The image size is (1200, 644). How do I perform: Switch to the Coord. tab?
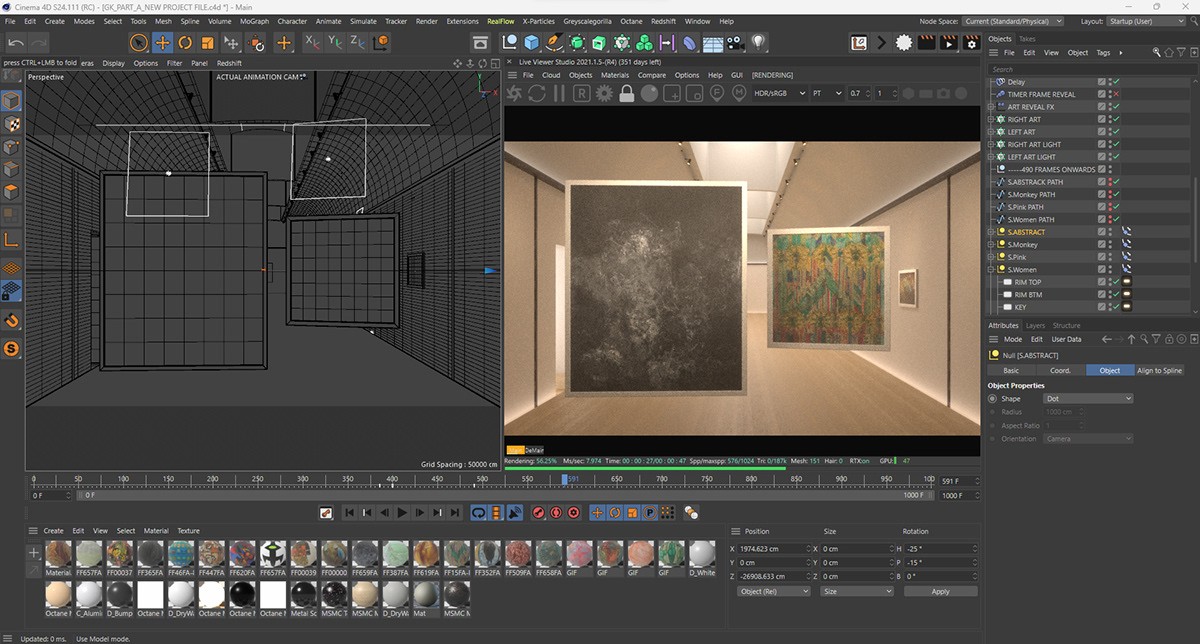click(x=1060, y=370)
